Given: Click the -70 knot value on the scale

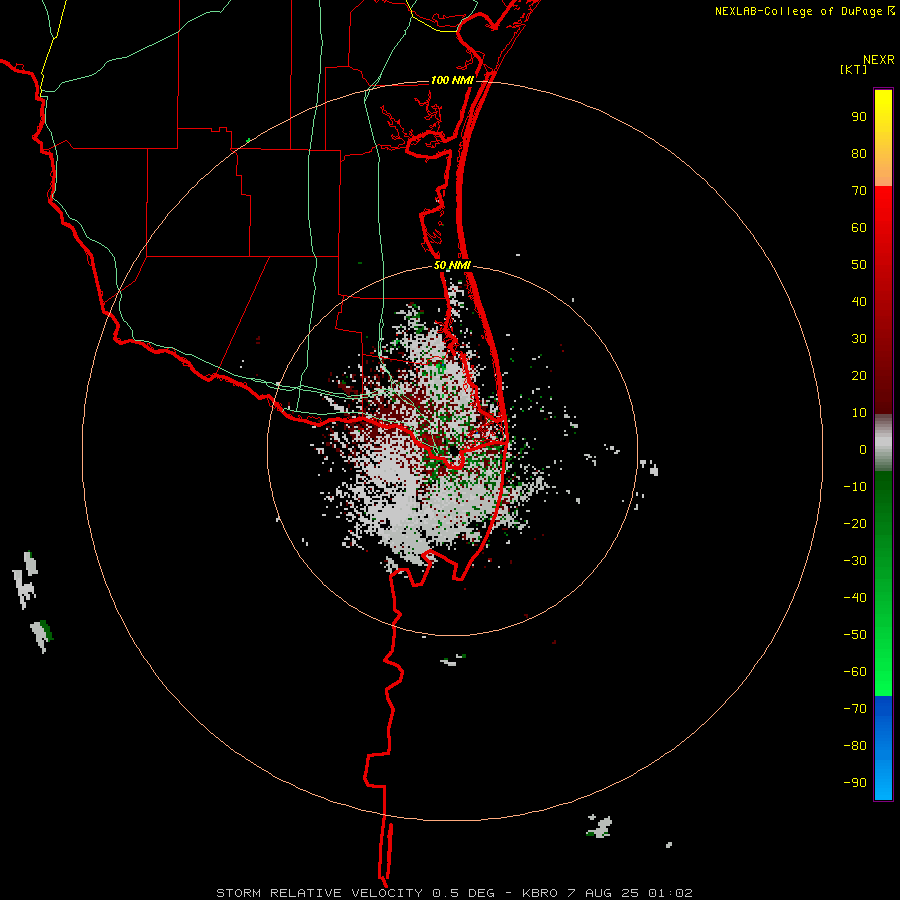Looking at the screenshot, I should pos(855,709).
